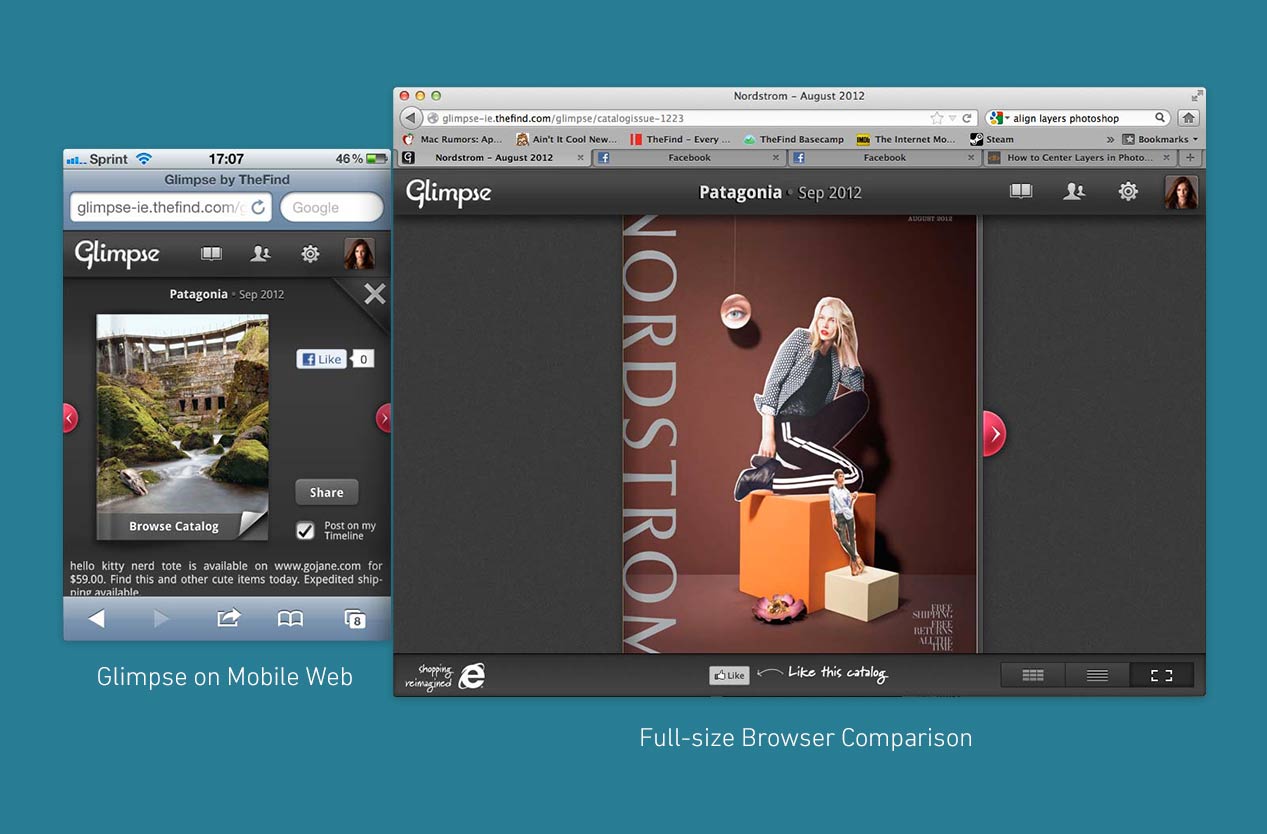Open the Bookmarks dropdown menu

click(x=1160, y=140)
